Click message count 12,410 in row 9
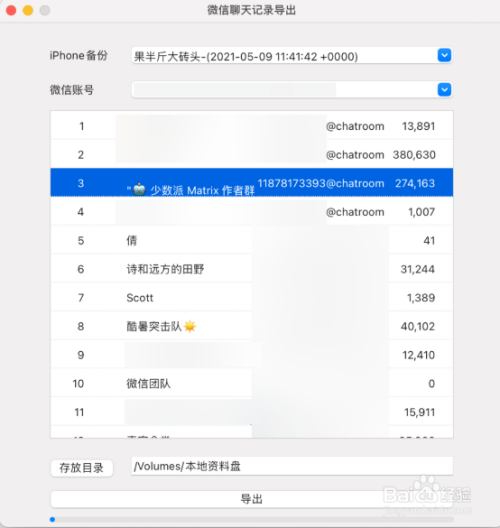500x528 pixels. tap(419, 355)
